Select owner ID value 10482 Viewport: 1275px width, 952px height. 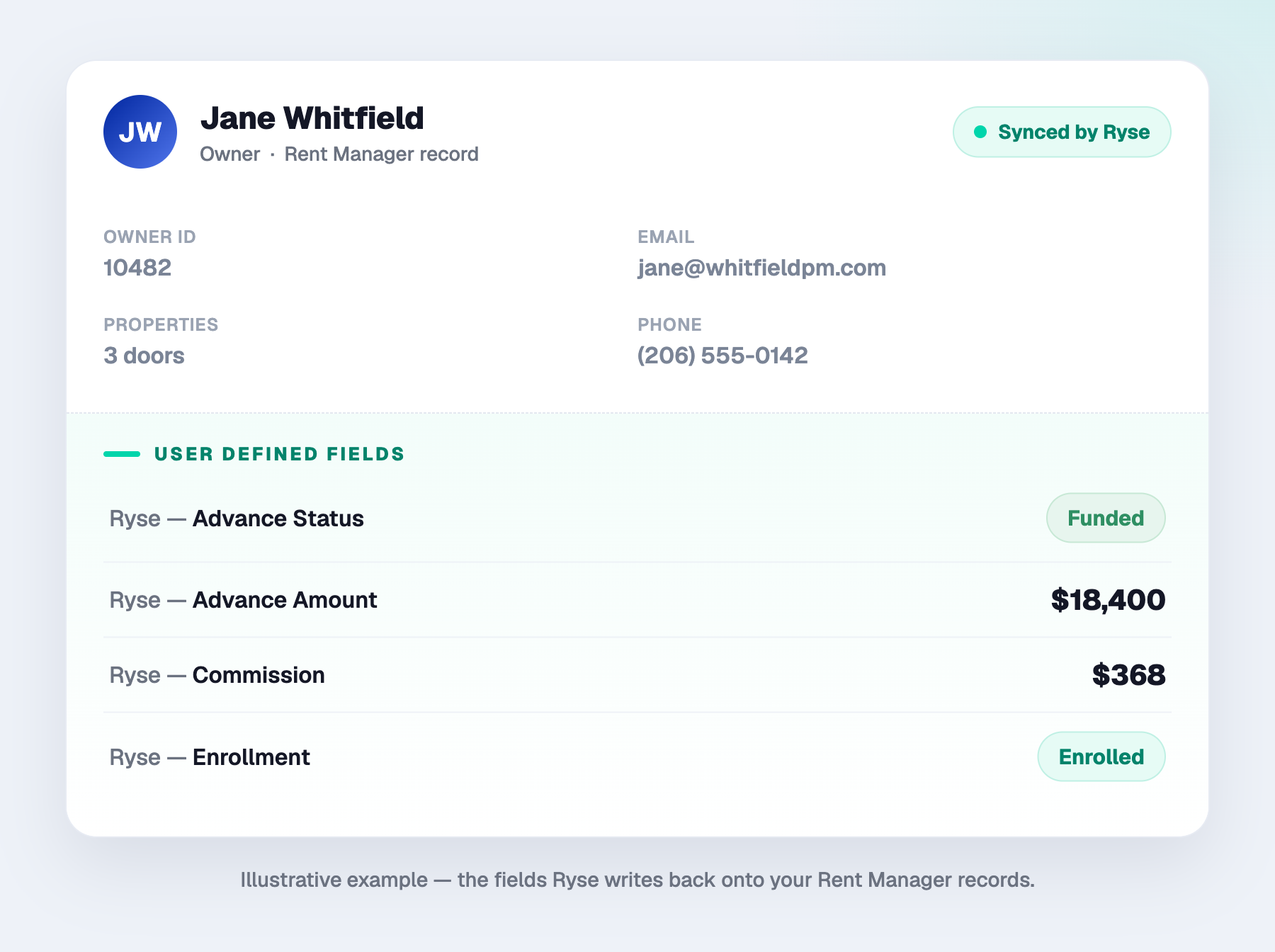pyautogui.click(x=137, y=268)
